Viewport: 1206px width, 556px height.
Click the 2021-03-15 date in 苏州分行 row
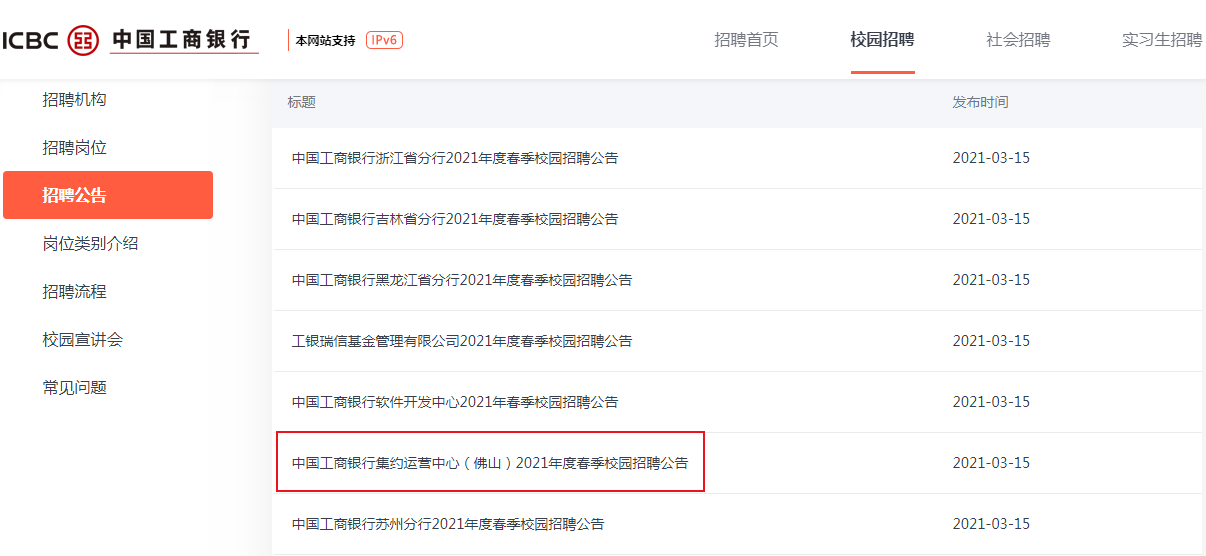point(991,524)
